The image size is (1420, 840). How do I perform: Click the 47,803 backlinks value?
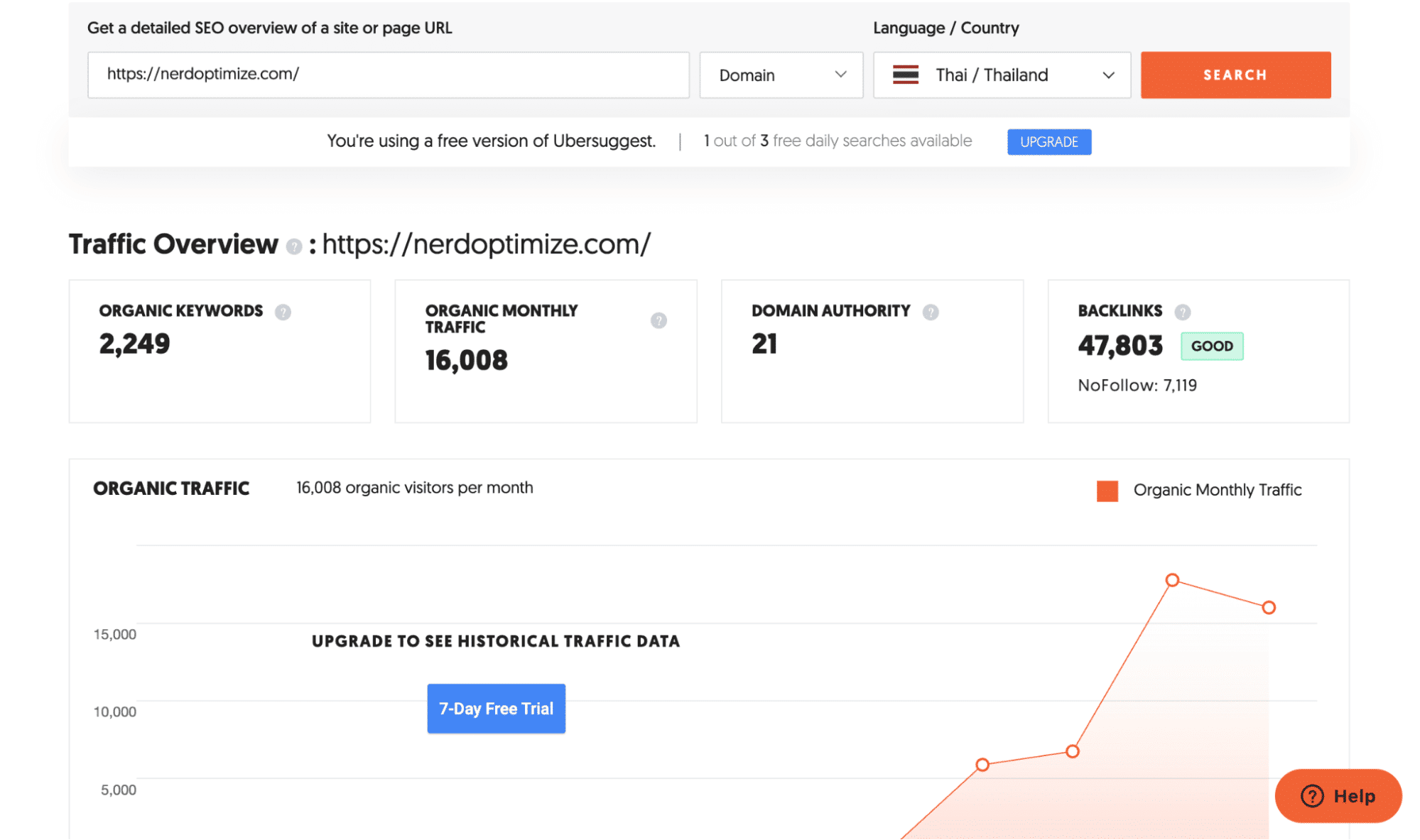1120,346
